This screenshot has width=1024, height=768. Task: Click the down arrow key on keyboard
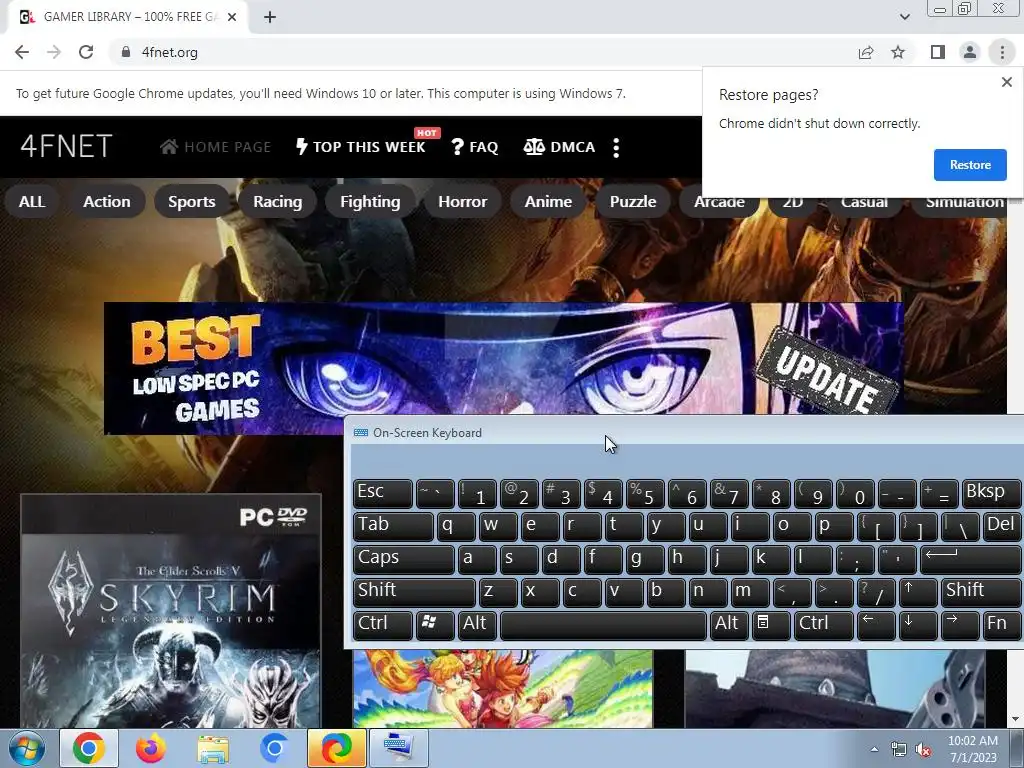[x=918, y=624]
